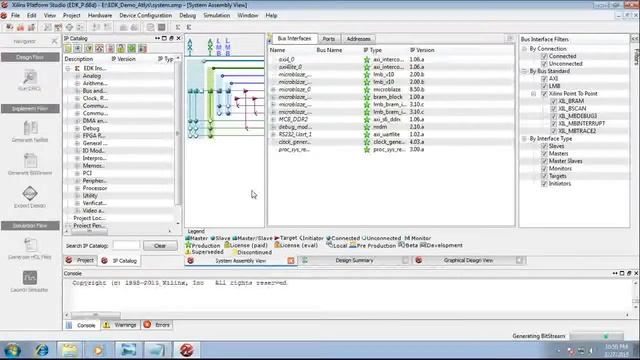Click the EDK Install tree icon
The width and height of the screenshot is (640, 360).
pyautogui.click(x=77, y=69)
